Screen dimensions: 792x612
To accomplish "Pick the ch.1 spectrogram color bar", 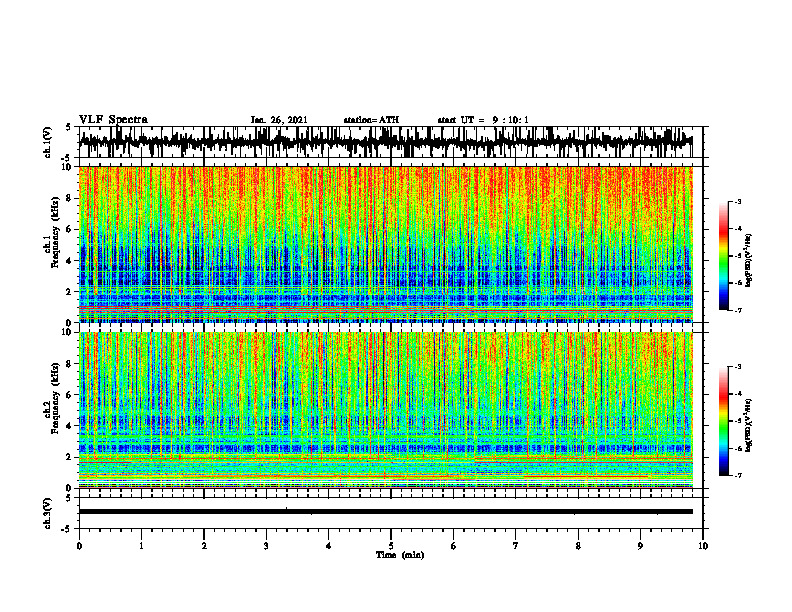I will click(x=724, y=256).
